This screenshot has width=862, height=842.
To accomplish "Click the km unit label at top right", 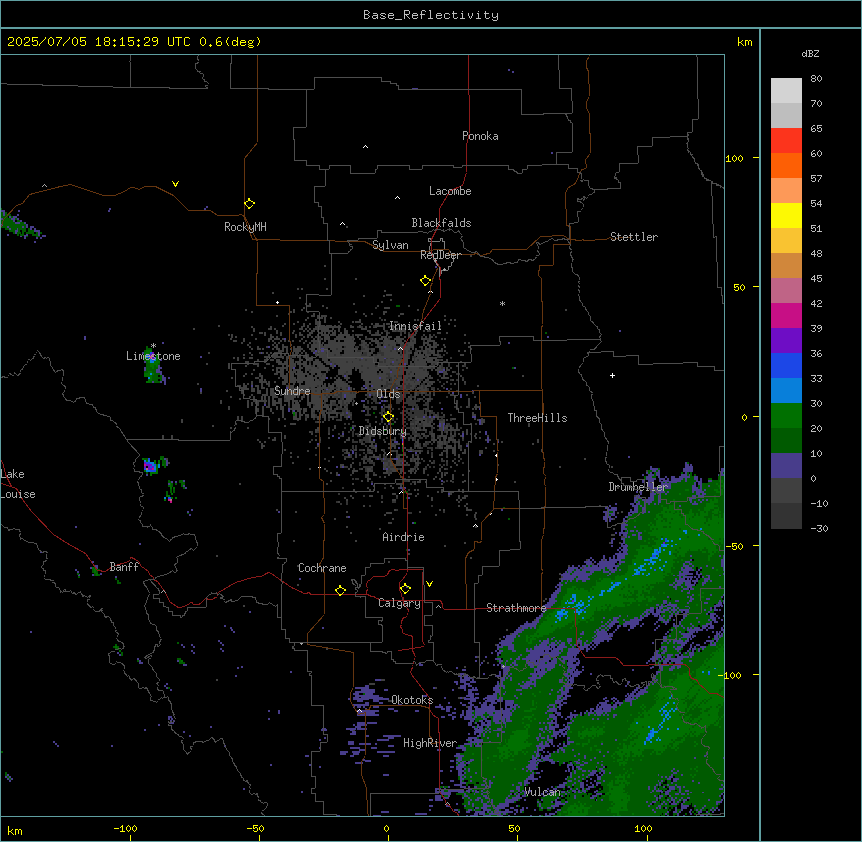I will click(744, 42).
